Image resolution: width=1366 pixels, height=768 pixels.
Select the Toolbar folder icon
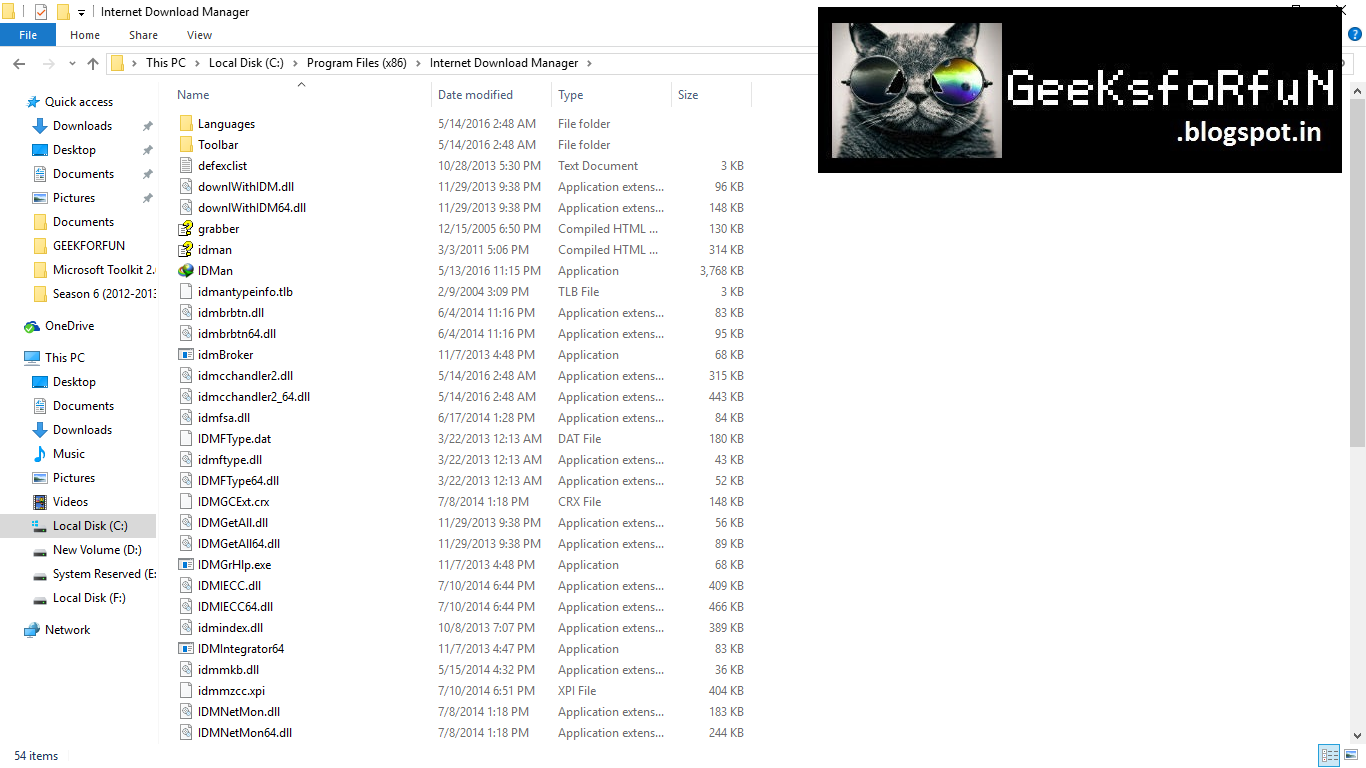pyautogui.click(x=186, y=145)
